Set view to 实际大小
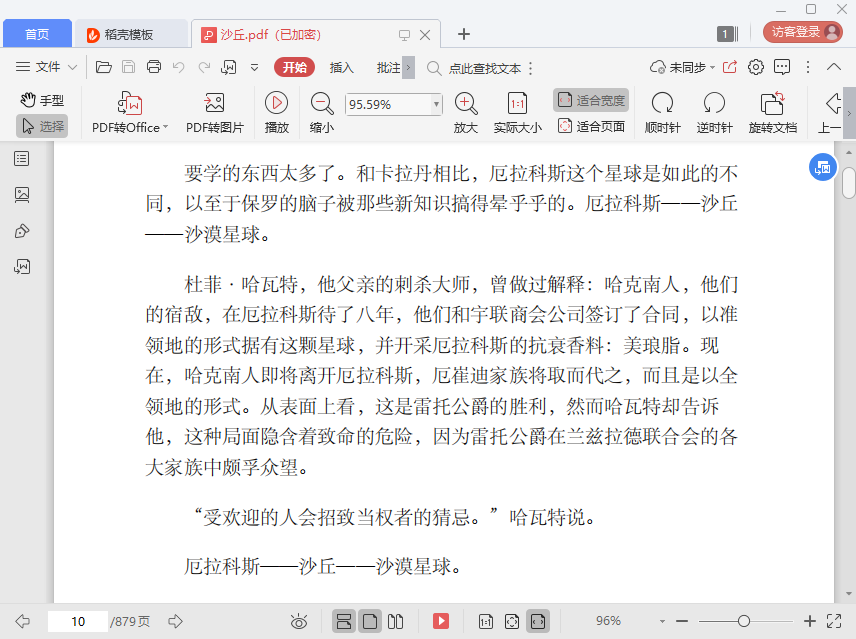Screen dimensions: 856x639 click(x=518, y=112)
